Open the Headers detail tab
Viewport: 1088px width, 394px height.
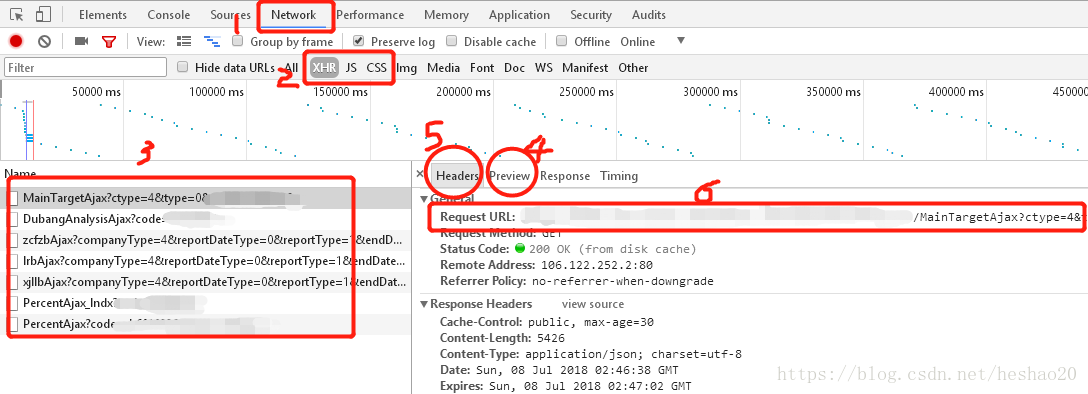click(457, 175)
